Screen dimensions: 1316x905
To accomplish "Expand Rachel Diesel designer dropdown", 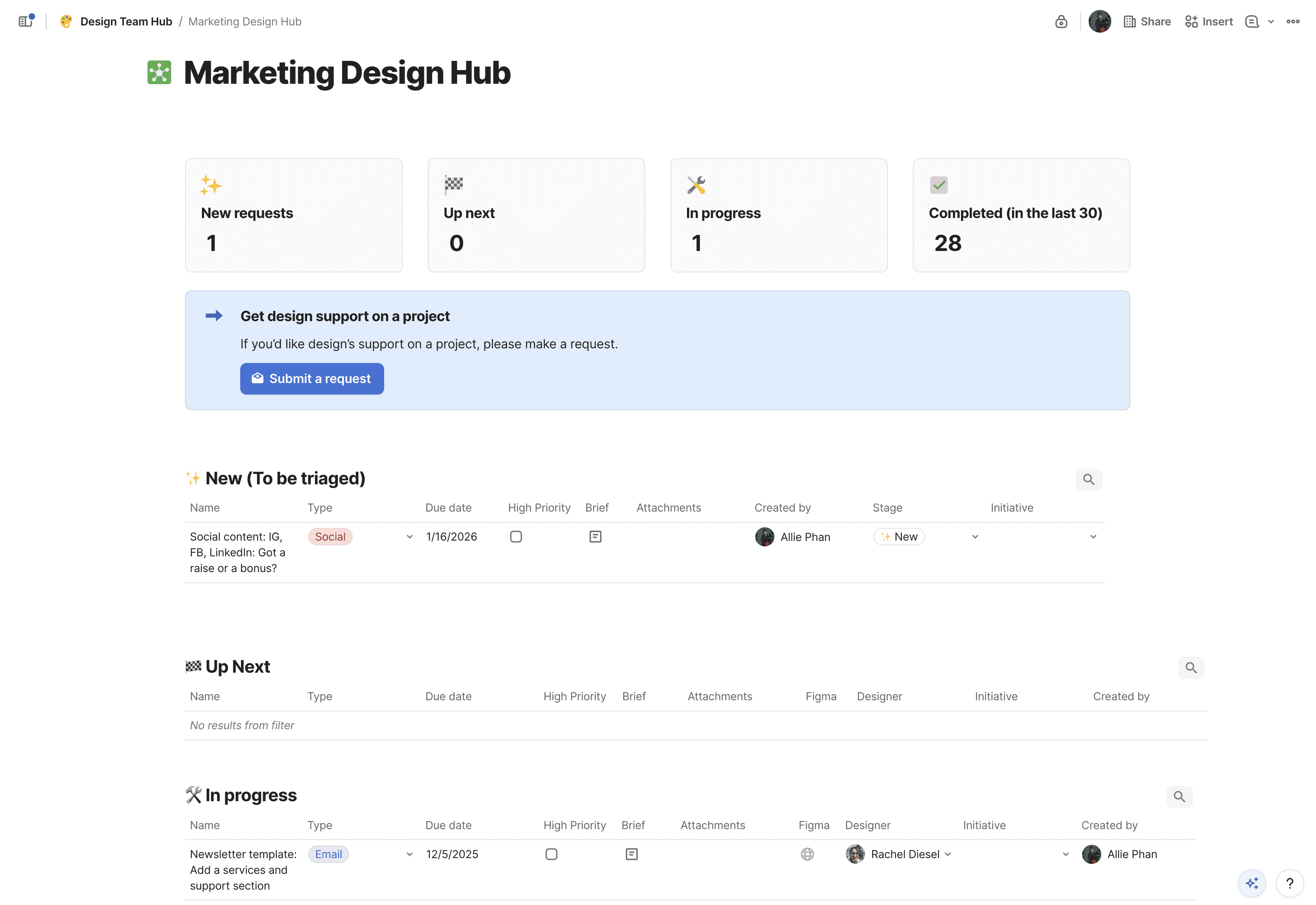I will pos(948,854).
